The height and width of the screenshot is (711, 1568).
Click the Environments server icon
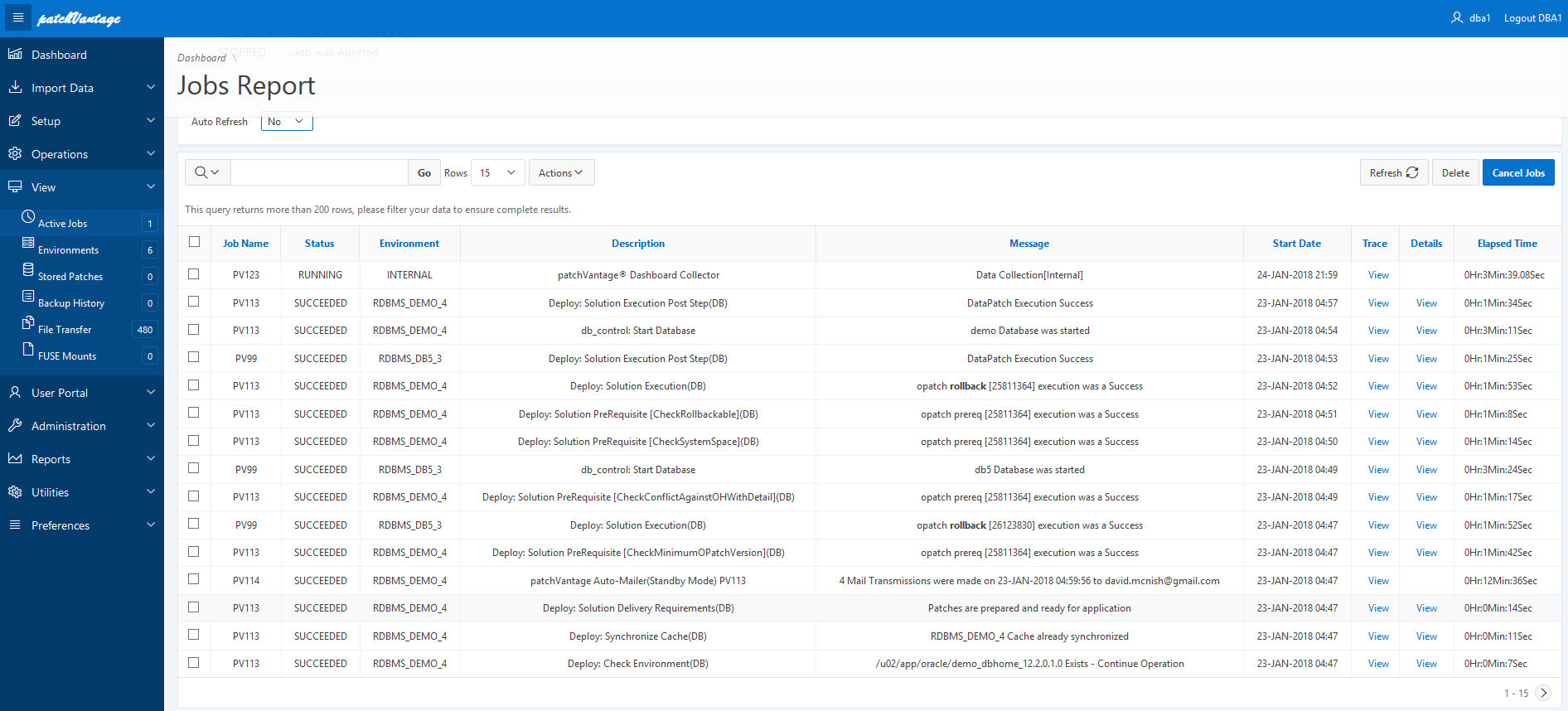tap(28, 243)
